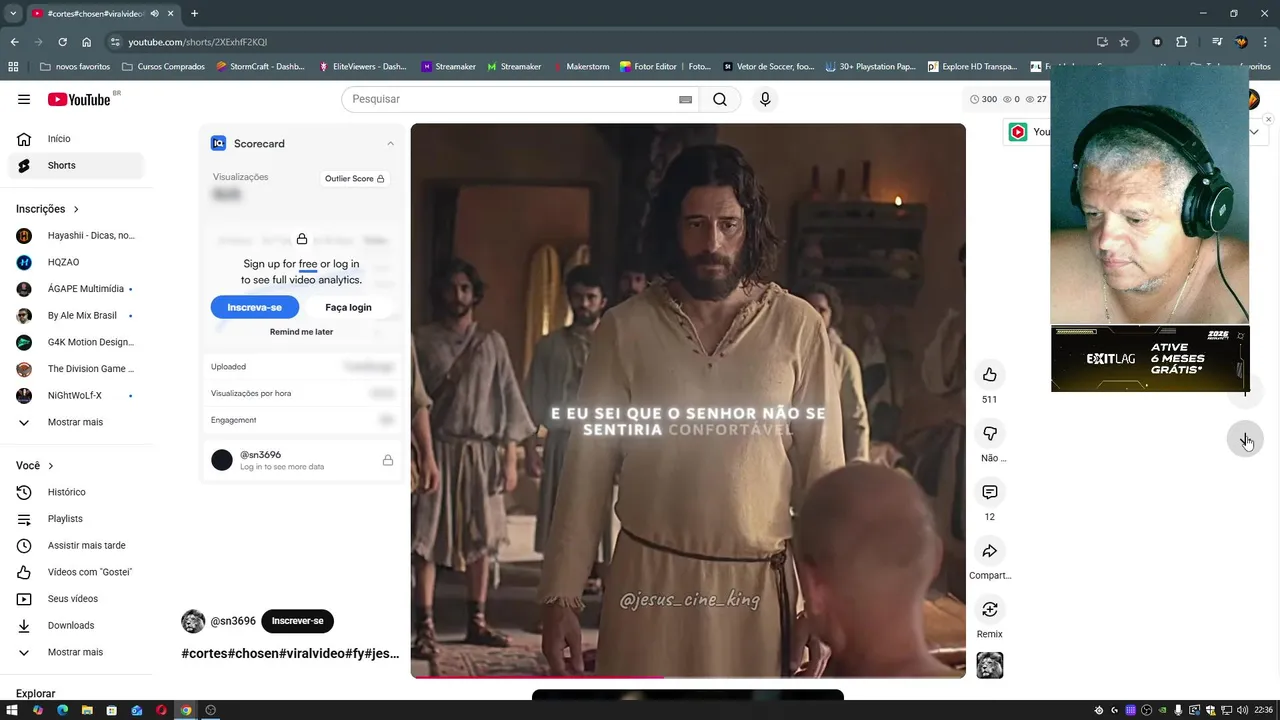Open File Explorer from taskbar
The image size is (1280, 720).
87,710
